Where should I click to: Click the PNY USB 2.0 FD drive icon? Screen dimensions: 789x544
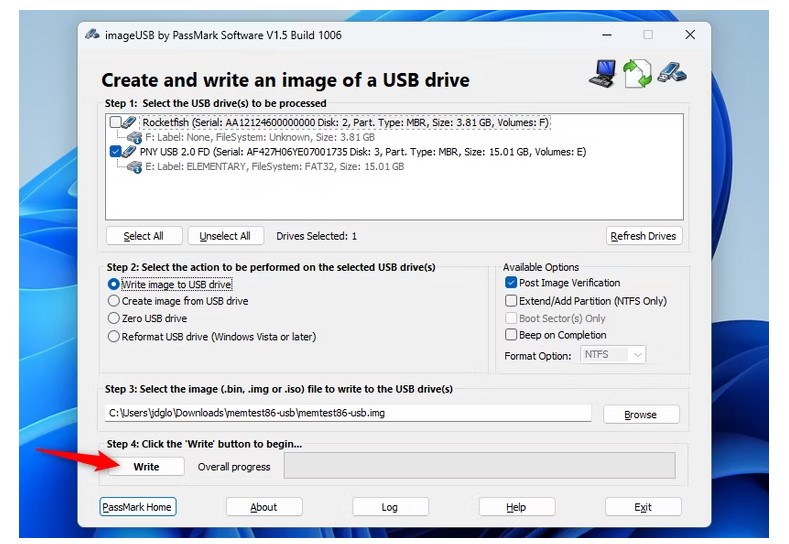(x=129, y=151)
